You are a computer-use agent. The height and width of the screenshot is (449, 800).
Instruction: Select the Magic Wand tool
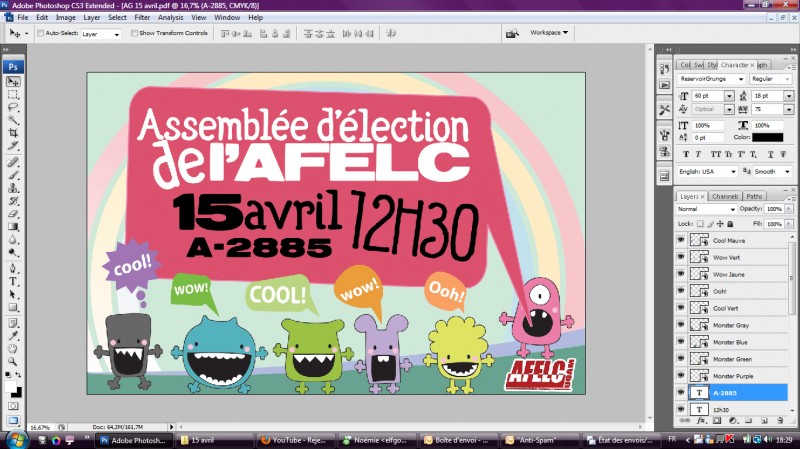[x=13, y=120]
